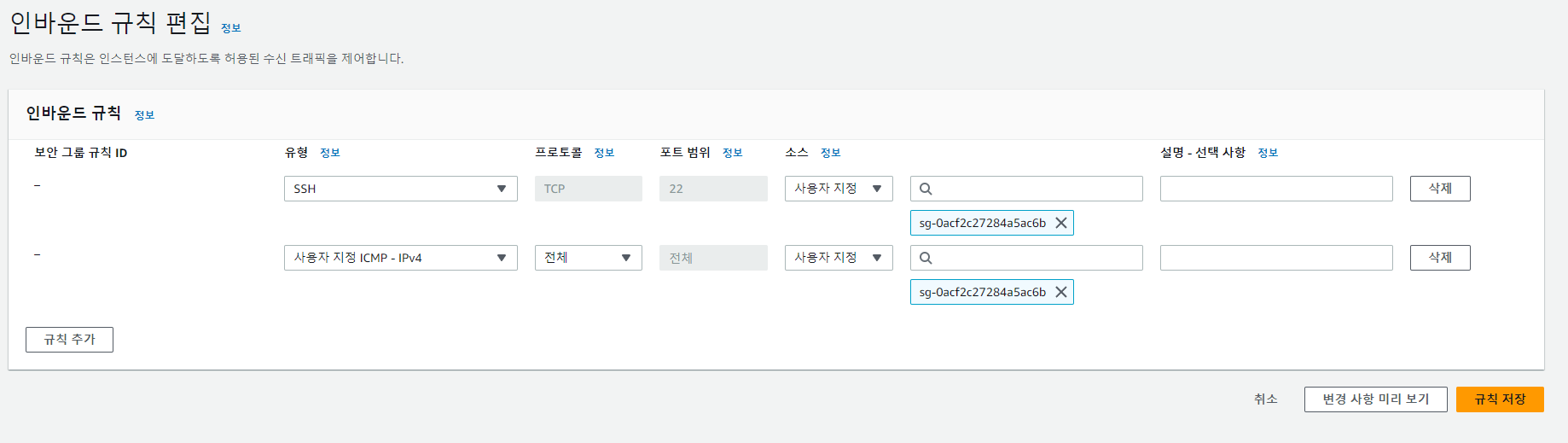This screenshot has width=1568, height=443.
Task: Open ICMP row 사용자 지정 source dropdown
Action: click(x=839, y=258)
